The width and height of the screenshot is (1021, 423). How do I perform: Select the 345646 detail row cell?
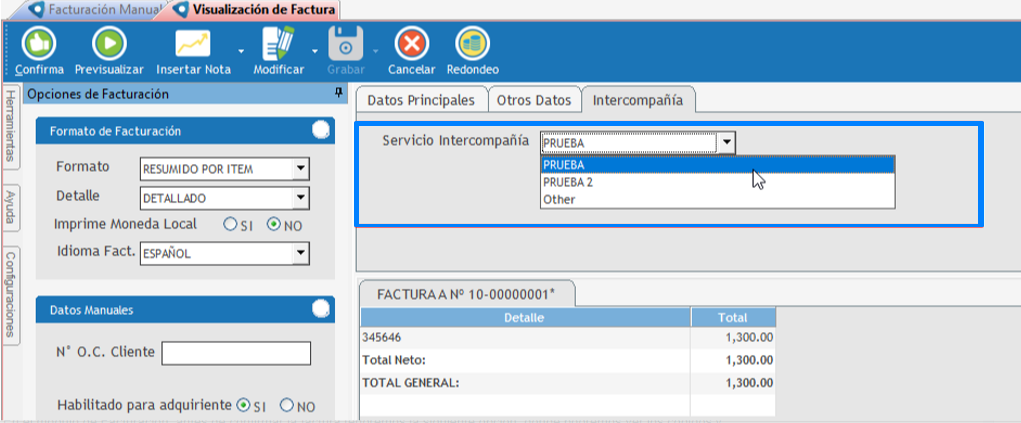(x=525, y=338)
